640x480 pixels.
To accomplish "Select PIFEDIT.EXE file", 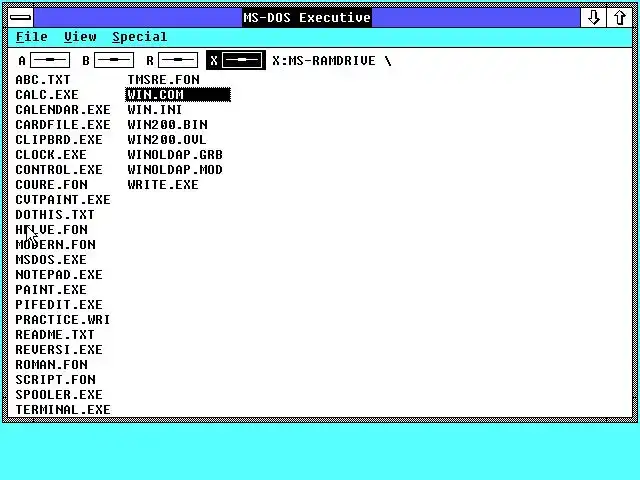I will click(x=59, y=304).
